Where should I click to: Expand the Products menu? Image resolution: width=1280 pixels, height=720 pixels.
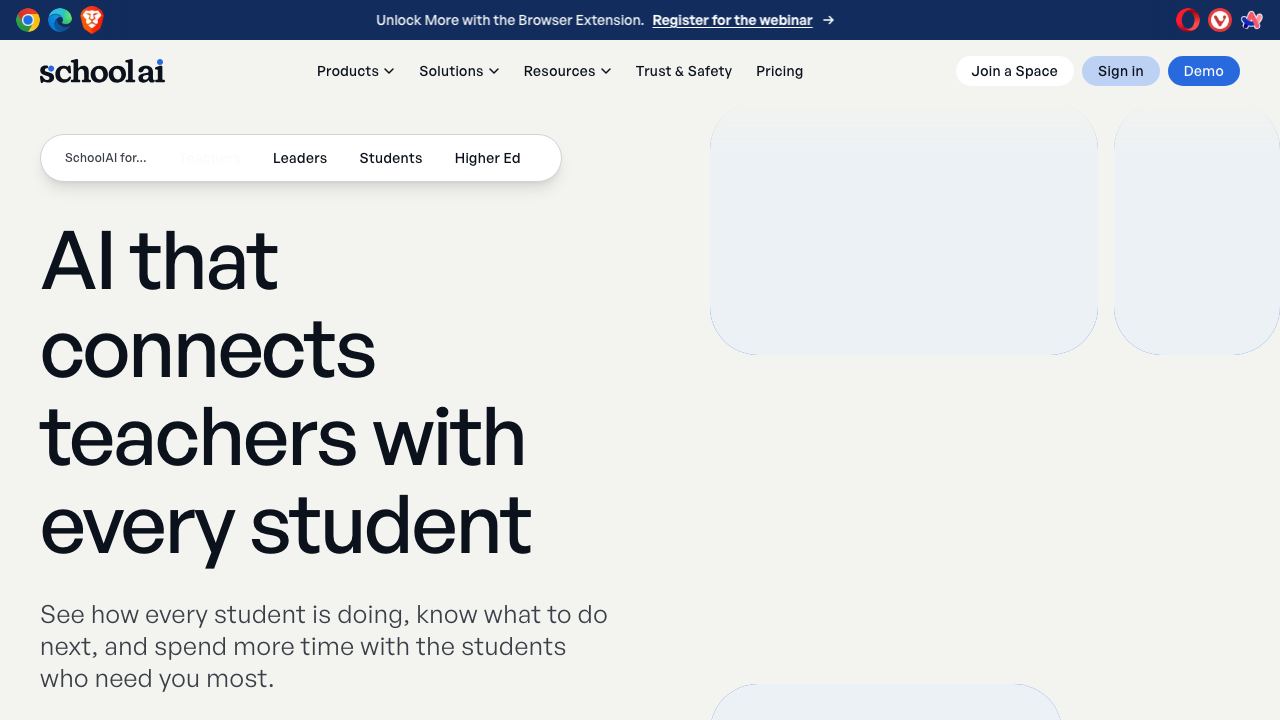[355, 71]
